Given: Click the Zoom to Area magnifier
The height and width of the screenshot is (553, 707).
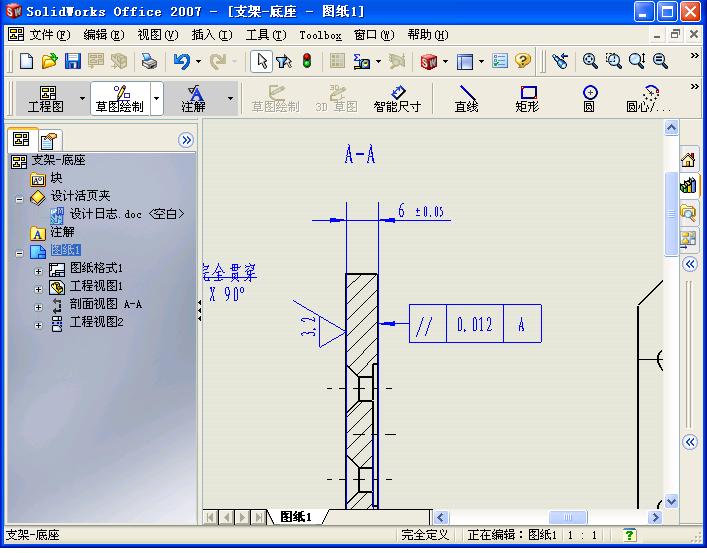Looking at the screenshot, I should pos(613,61).
